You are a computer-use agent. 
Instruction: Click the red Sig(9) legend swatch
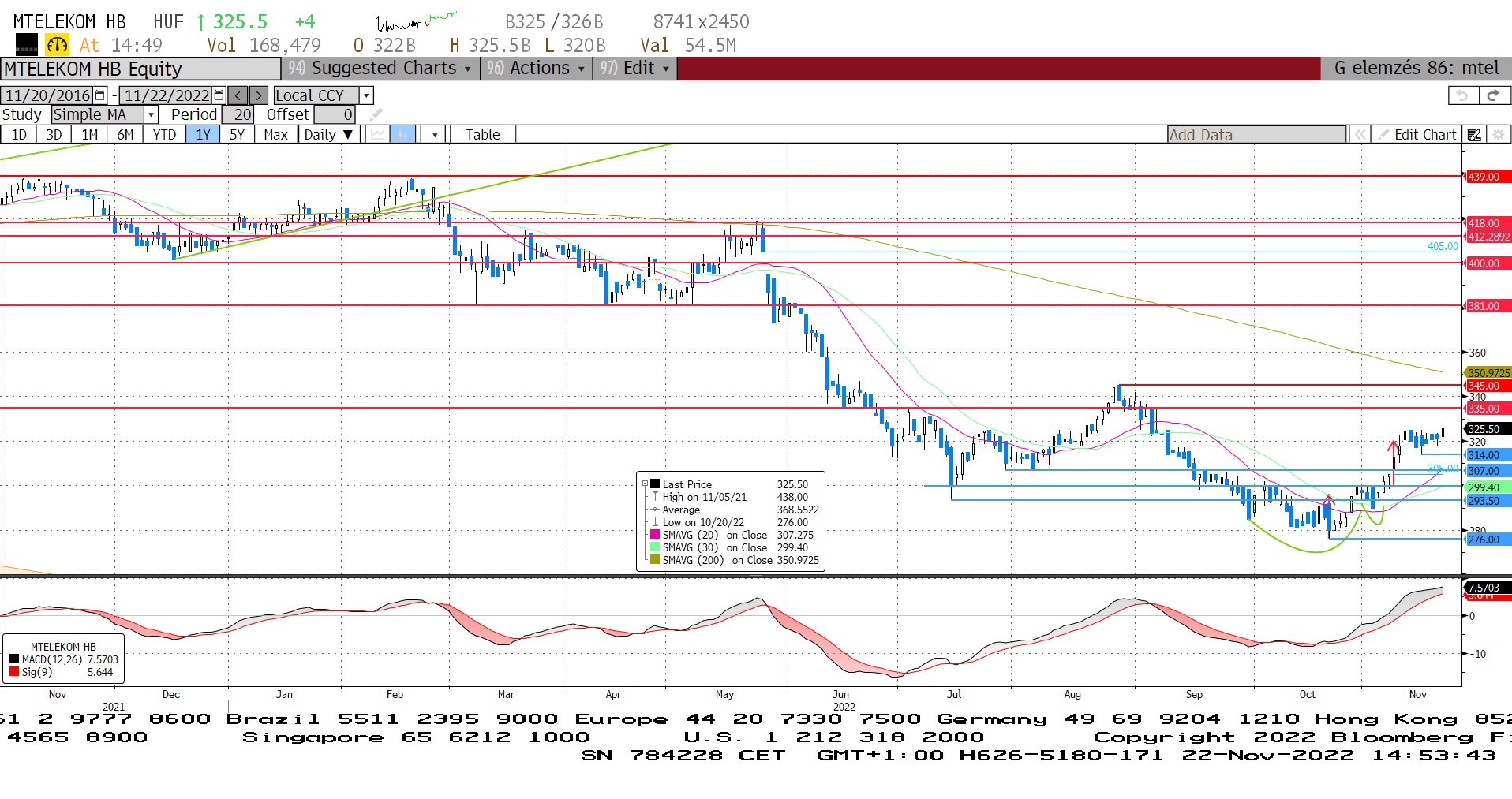tap(14, 672)
